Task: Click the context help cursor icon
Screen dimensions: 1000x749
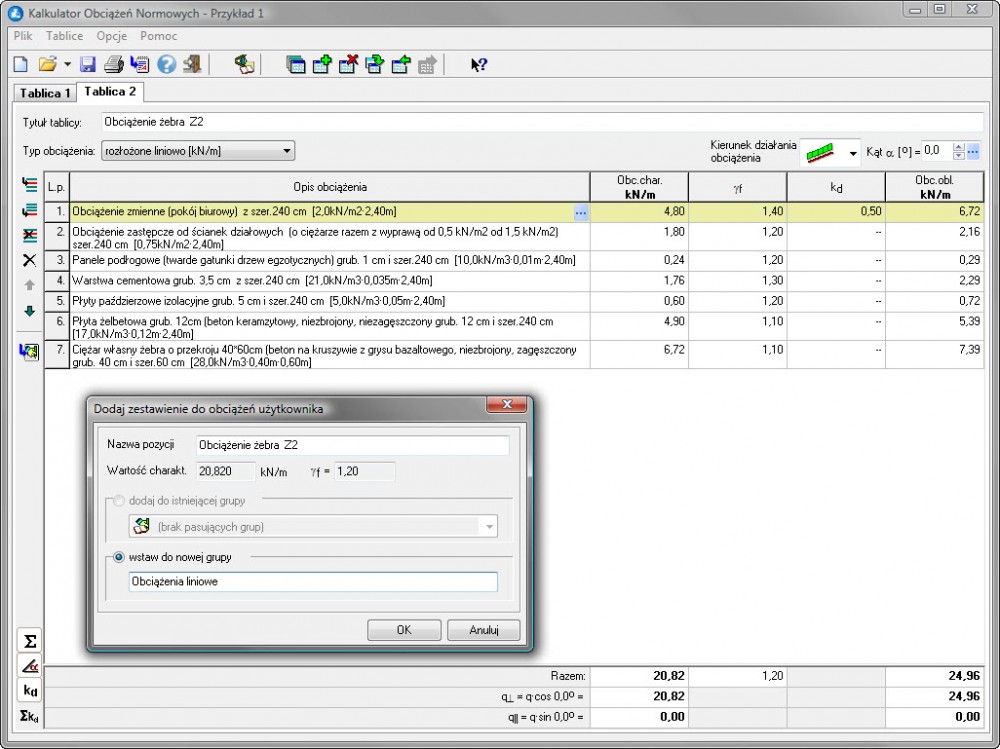Action: click(x=479, y=65)
